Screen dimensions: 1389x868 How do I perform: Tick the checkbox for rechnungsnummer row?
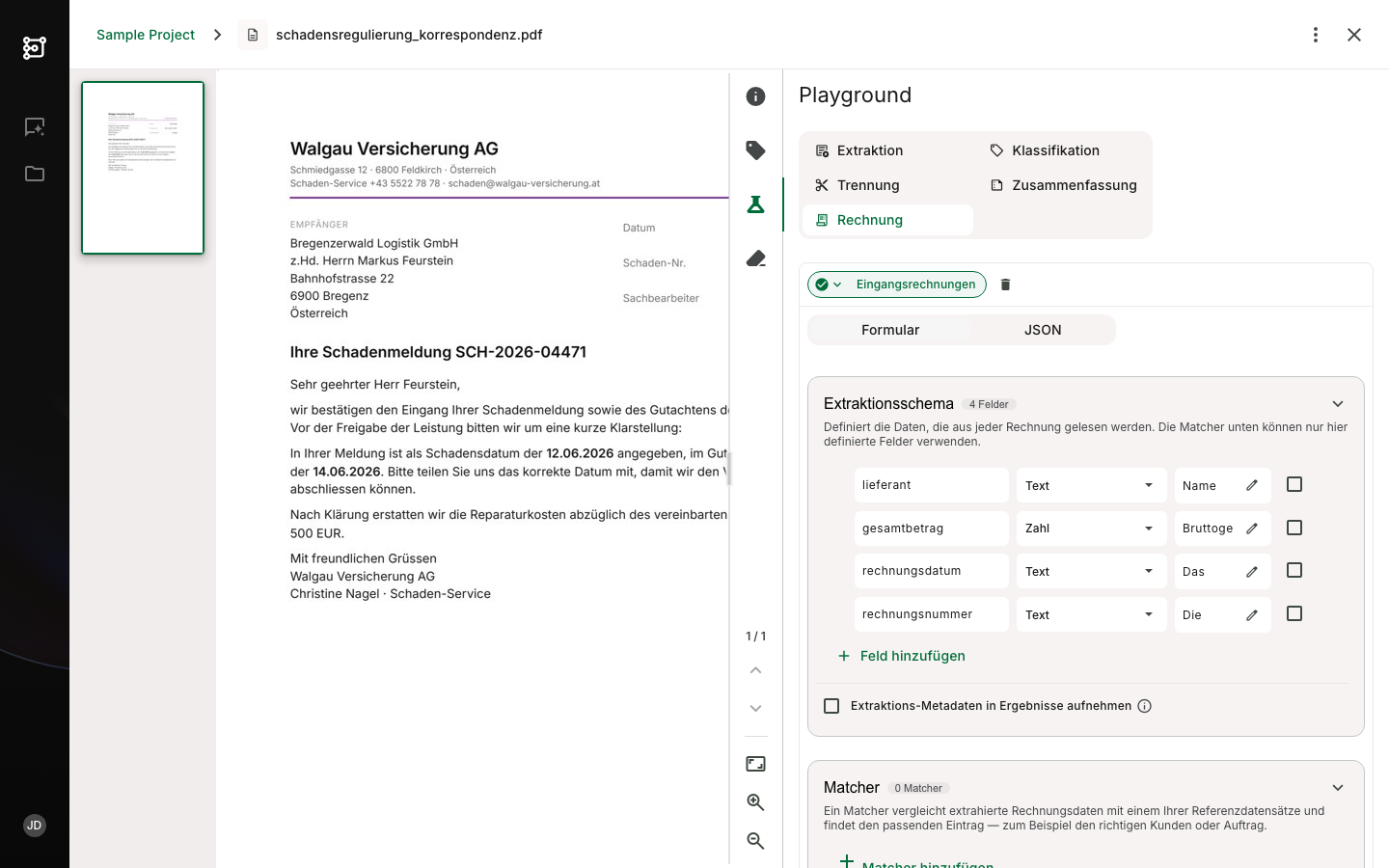[x=1294, y=613]
